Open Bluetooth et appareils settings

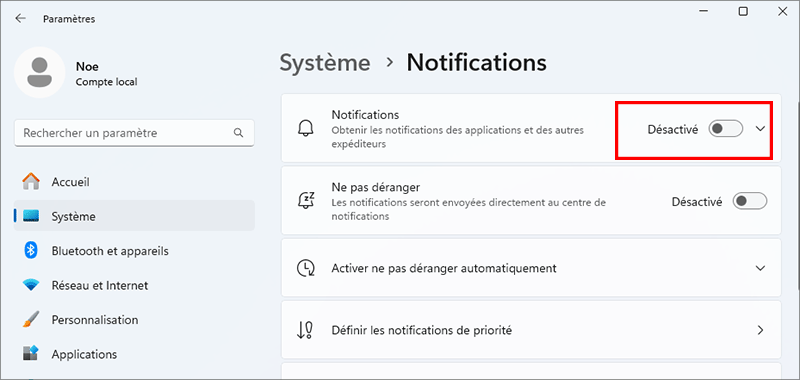click(134, 250)
